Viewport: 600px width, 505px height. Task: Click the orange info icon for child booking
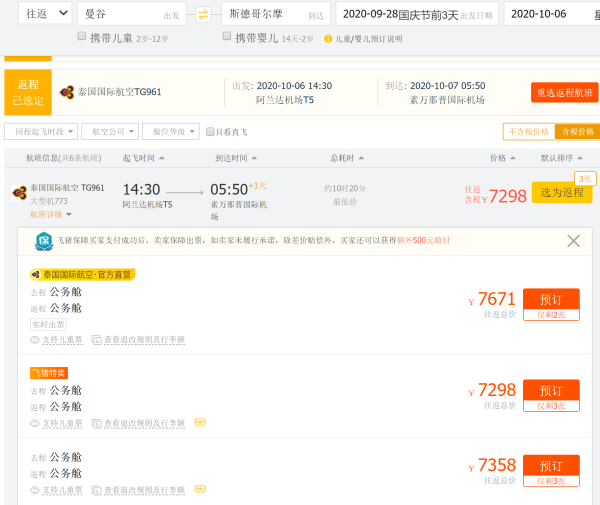coord(328,39)
